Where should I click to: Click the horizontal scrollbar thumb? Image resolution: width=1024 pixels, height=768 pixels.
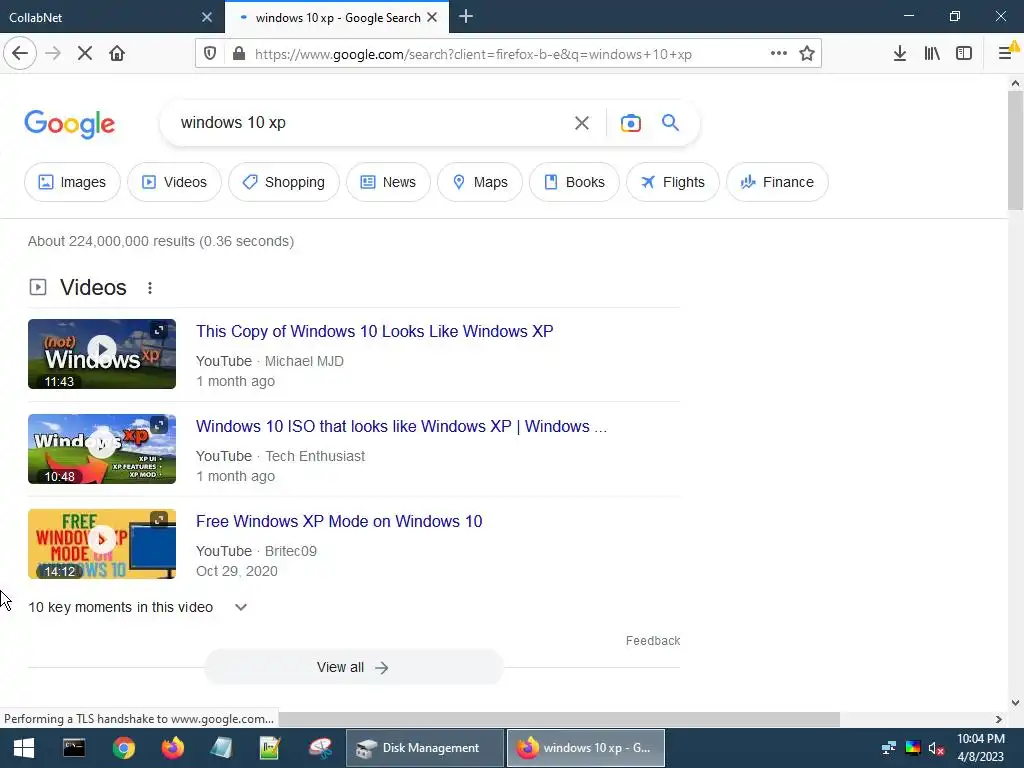[559, 719]
